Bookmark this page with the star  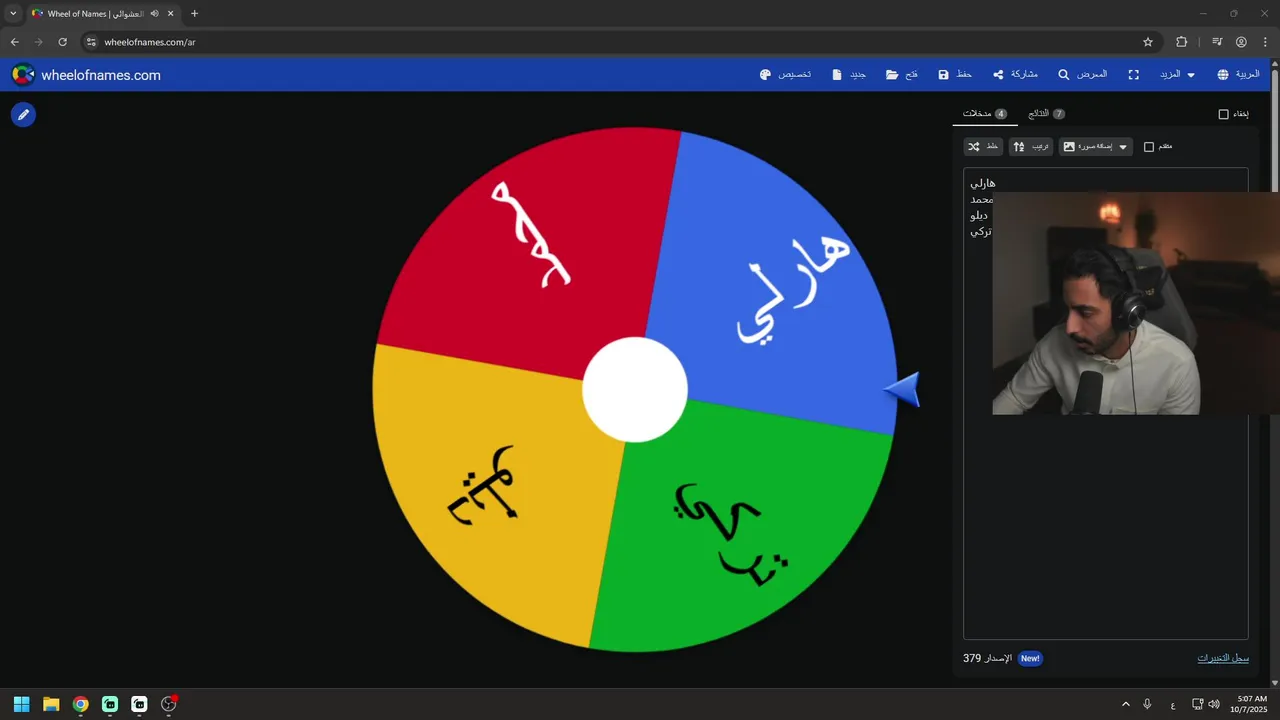point(1148,42)
